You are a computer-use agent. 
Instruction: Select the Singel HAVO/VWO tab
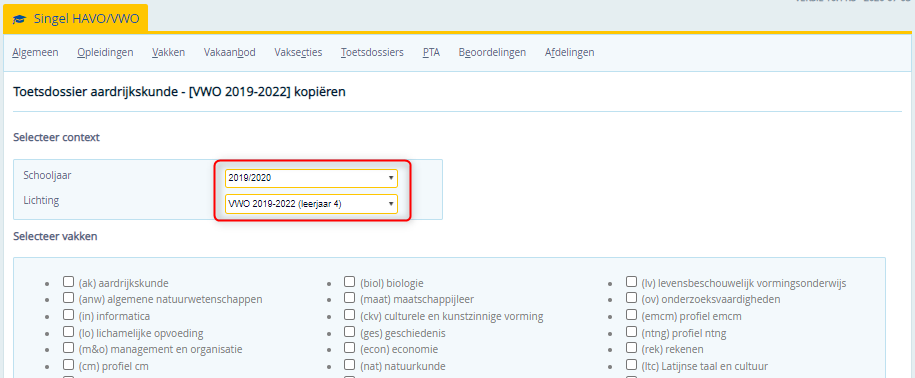[x=76, y=19]
